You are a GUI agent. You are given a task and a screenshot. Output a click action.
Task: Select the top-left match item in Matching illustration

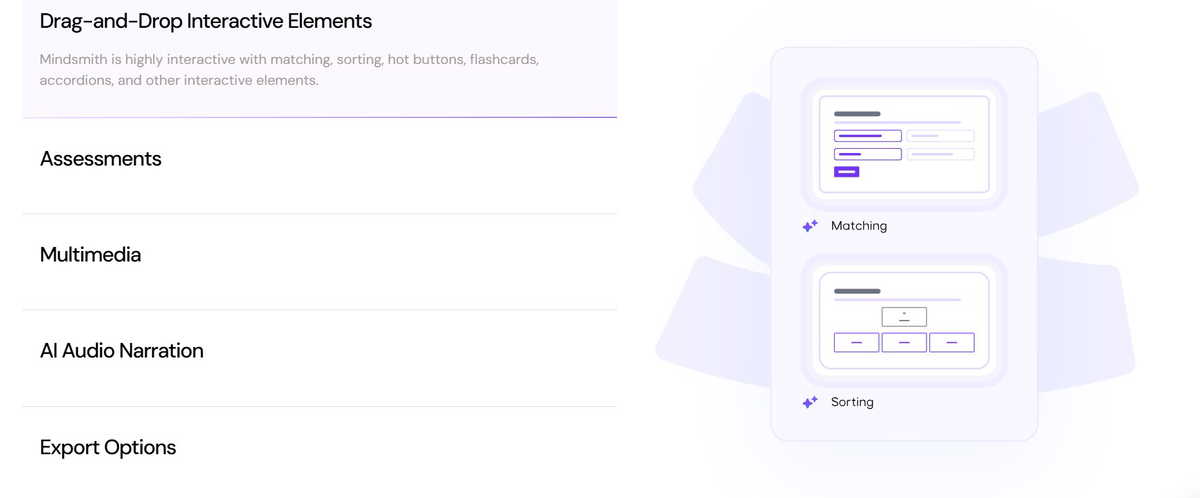click(868, 136)
